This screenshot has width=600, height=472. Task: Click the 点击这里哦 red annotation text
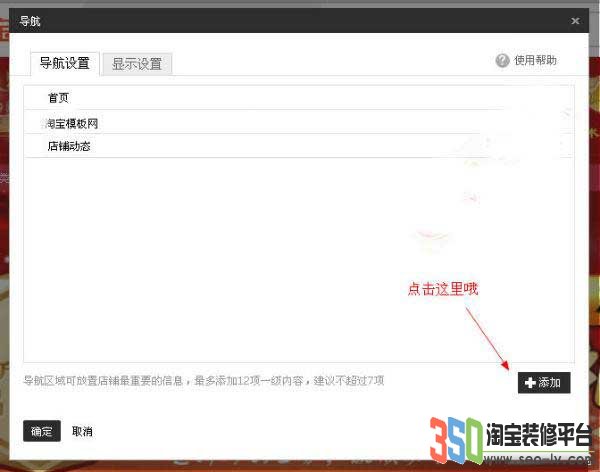442,289
